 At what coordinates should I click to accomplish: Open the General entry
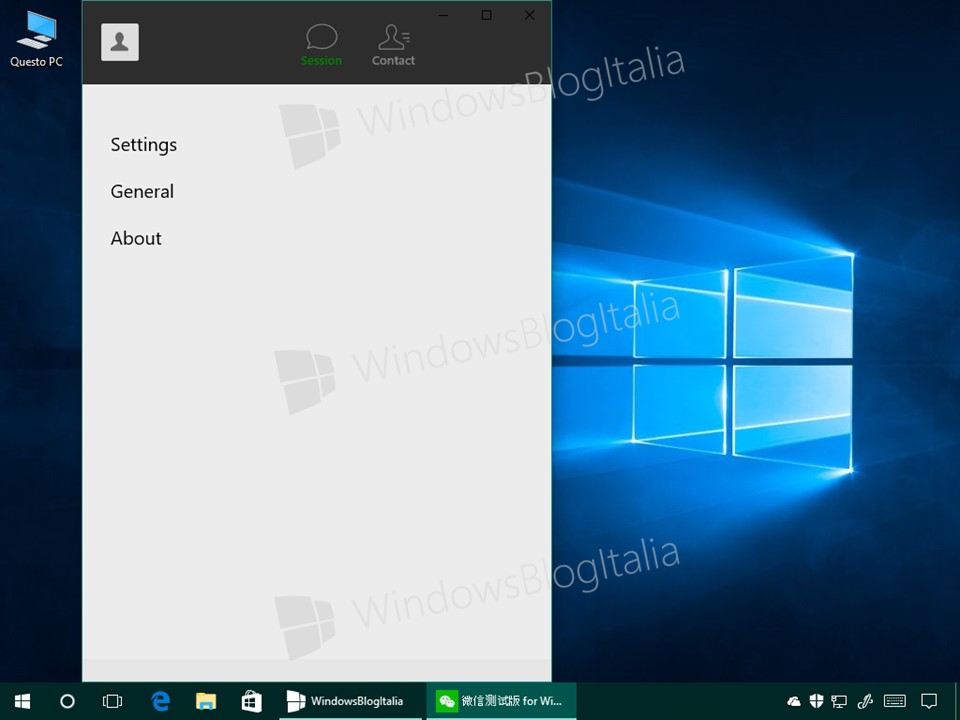tap(142, 191)
